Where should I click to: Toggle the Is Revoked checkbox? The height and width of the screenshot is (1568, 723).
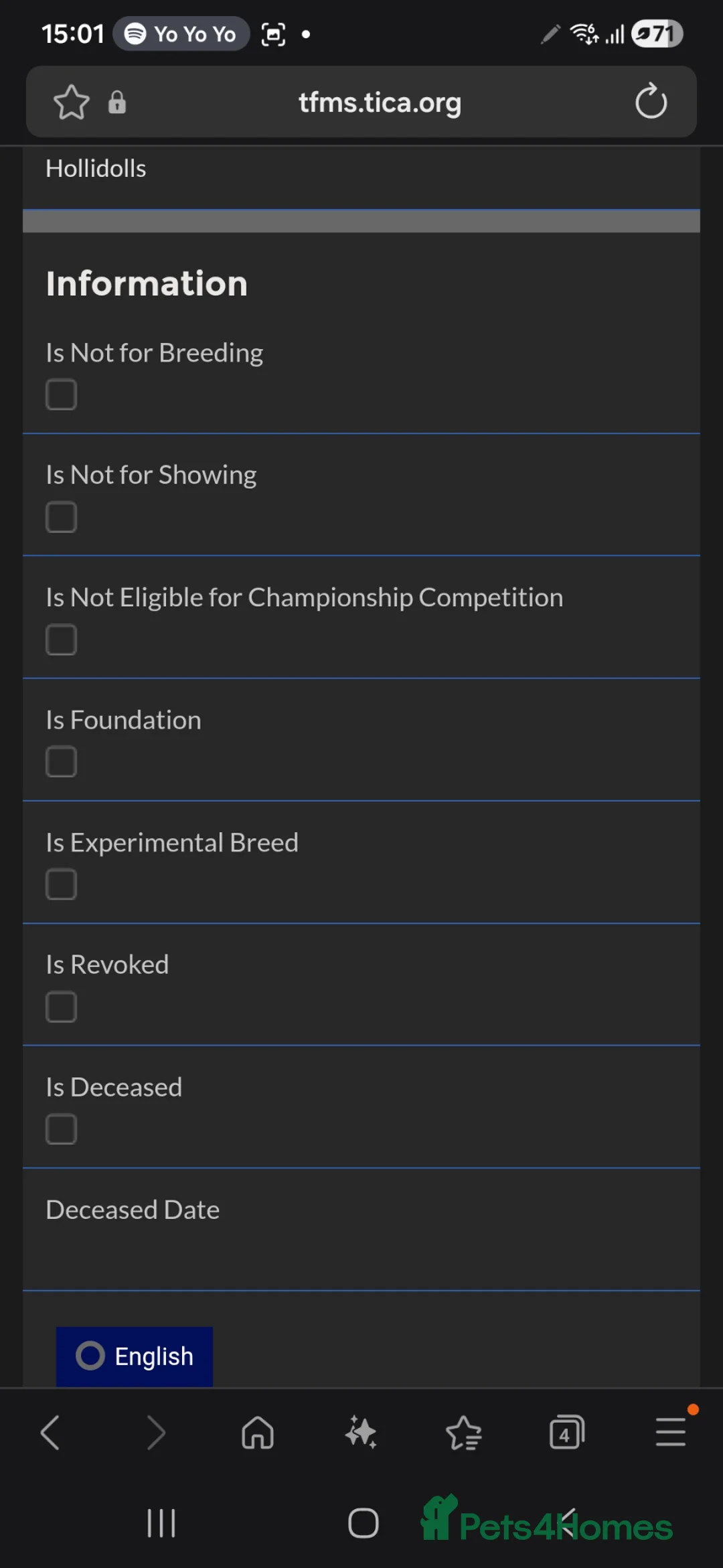(61, 1007)
